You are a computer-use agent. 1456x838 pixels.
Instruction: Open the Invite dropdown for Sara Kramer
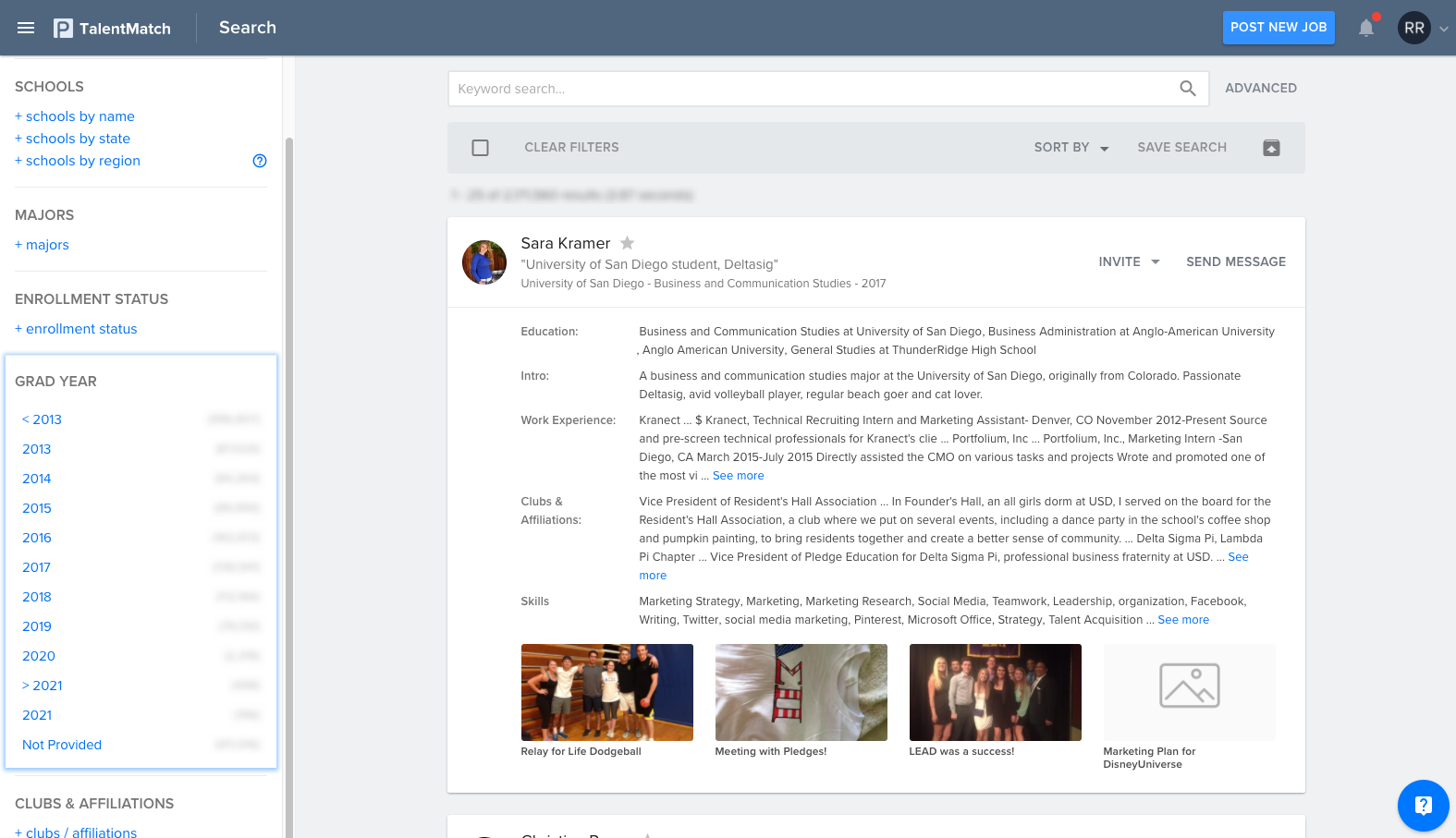coord(1129,262)
